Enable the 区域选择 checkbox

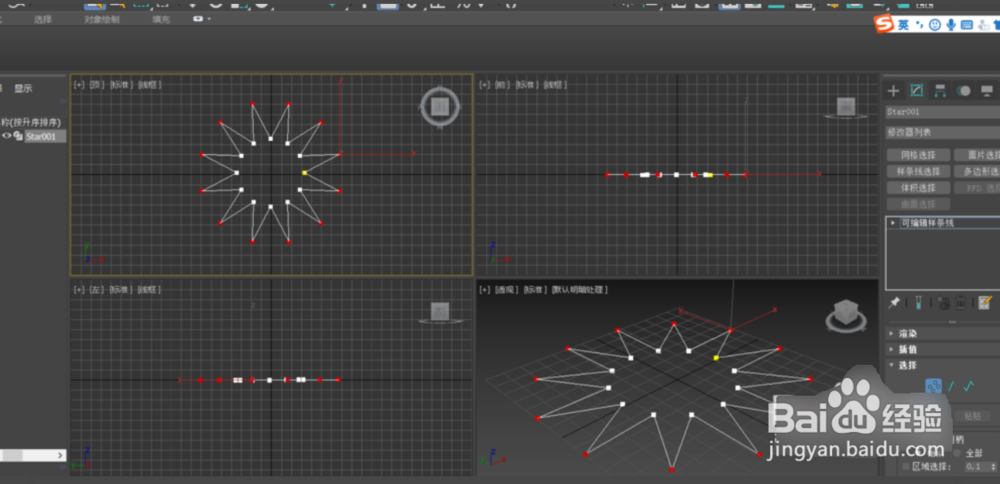906,467
